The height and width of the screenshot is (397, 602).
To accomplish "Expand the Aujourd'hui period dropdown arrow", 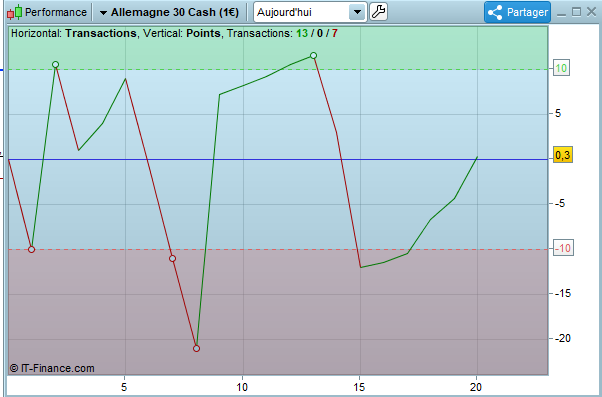I will click(357, 12).
